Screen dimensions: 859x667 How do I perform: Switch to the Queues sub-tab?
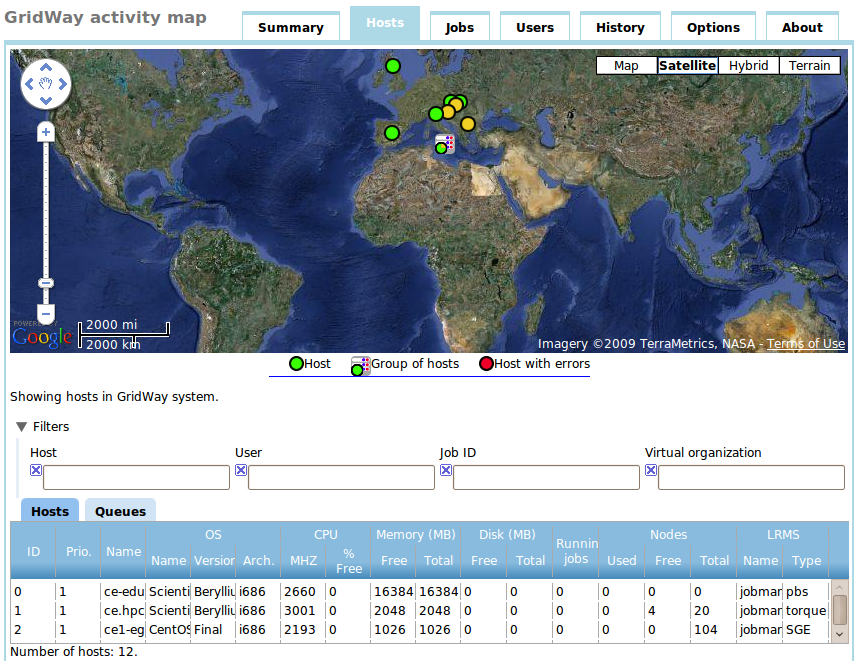[121, 511]
